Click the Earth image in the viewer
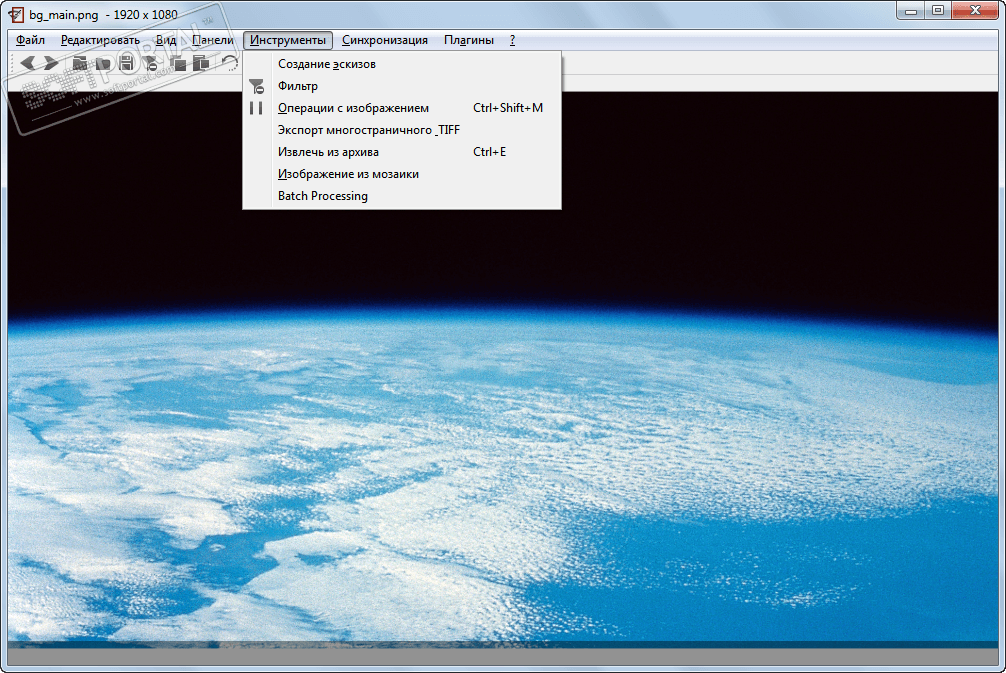The height and width of the screenshot is (673, 1006). pos(500,450)
